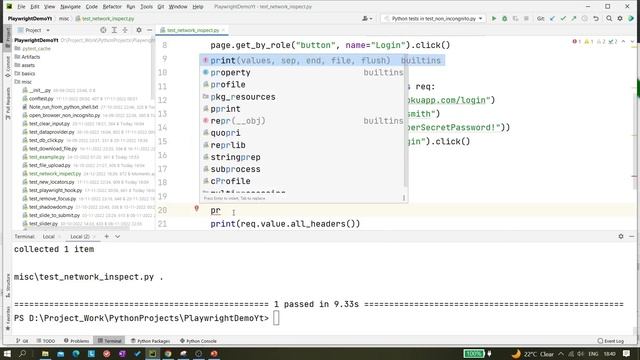Screen dimensions: 640x360
Task: Open the TODO tool window
Action: [x=45, y=340]
